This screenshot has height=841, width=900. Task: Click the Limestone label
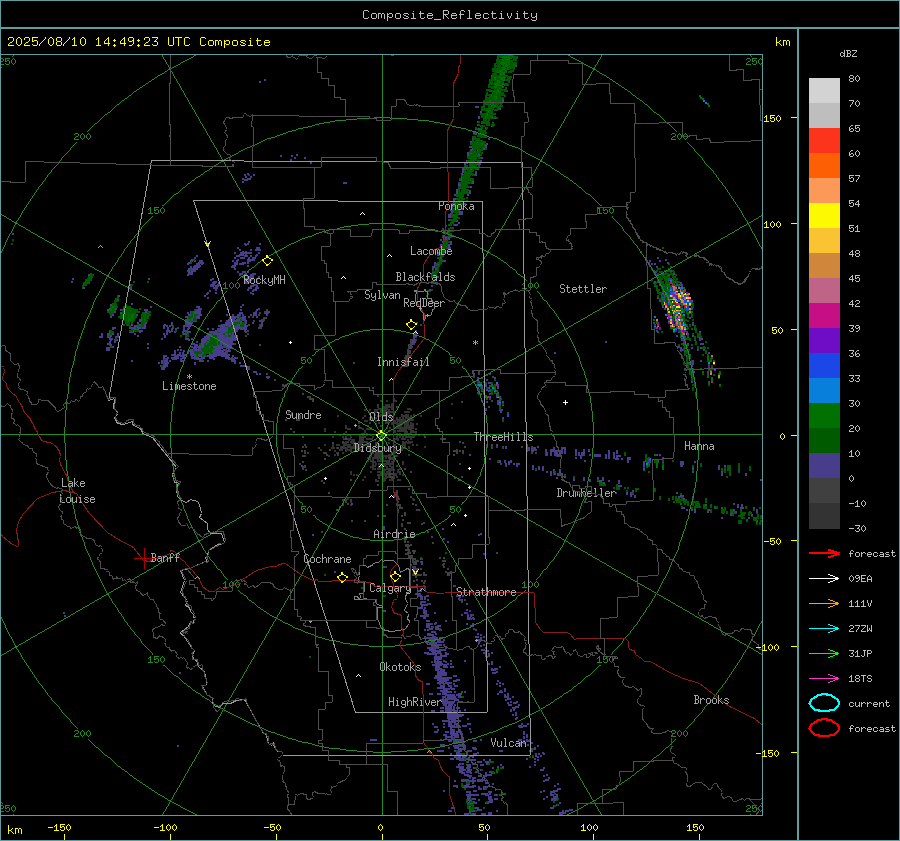[189, 386]
